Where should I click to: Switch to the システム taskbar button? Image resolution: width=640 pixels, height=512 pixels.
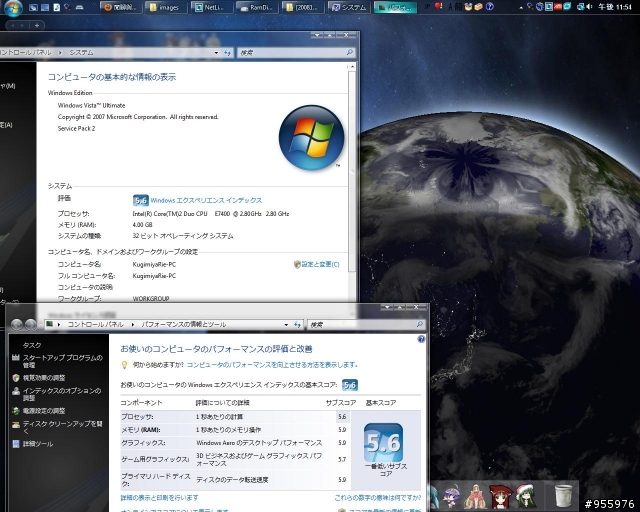point(348,7)
